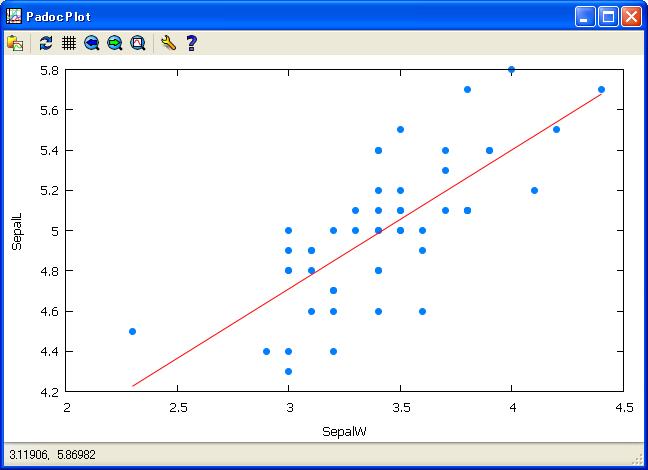The image size is (648, 470).
Task: Select the rightmost data point at SepalW 4.4
Action: [x=601, y=89]
